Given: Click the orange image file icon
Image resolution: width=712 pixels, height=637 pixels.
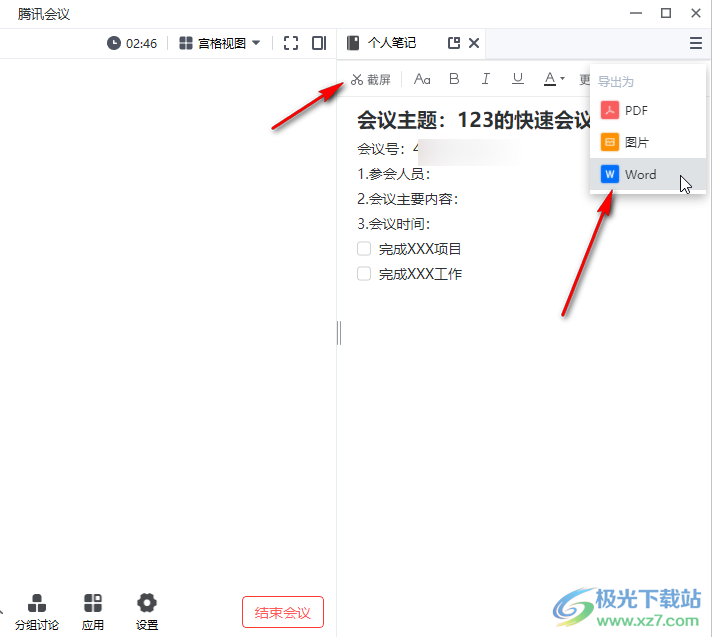Looking at the screenshot, I should tap(609, 142).
